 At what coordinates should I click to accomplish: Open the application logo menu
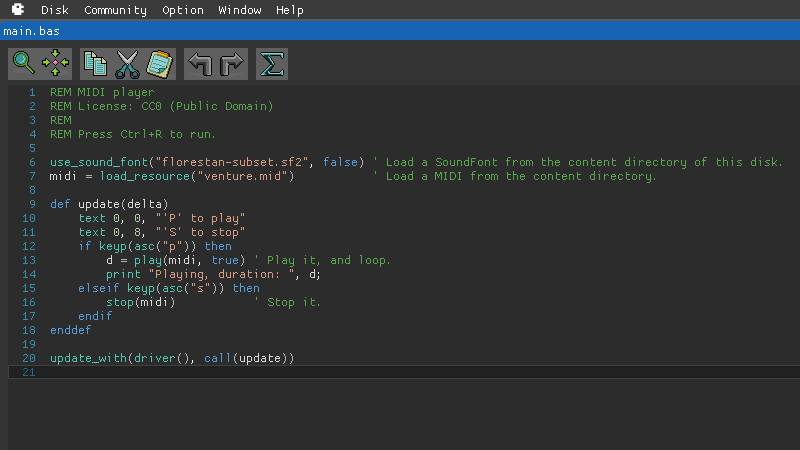coord(18,10)
